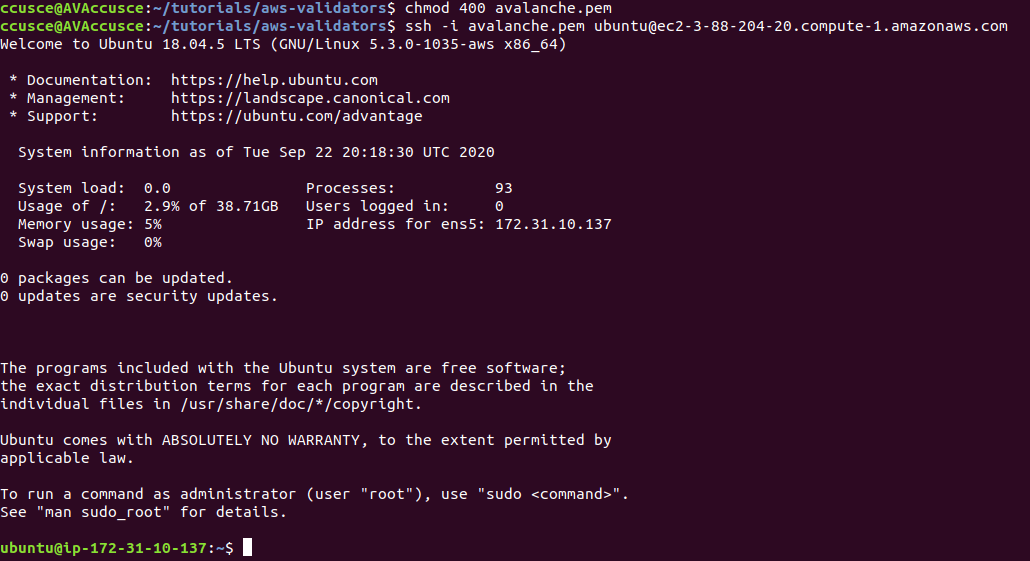
Task: Click the System load value 0.0
Action: (157, 188)
